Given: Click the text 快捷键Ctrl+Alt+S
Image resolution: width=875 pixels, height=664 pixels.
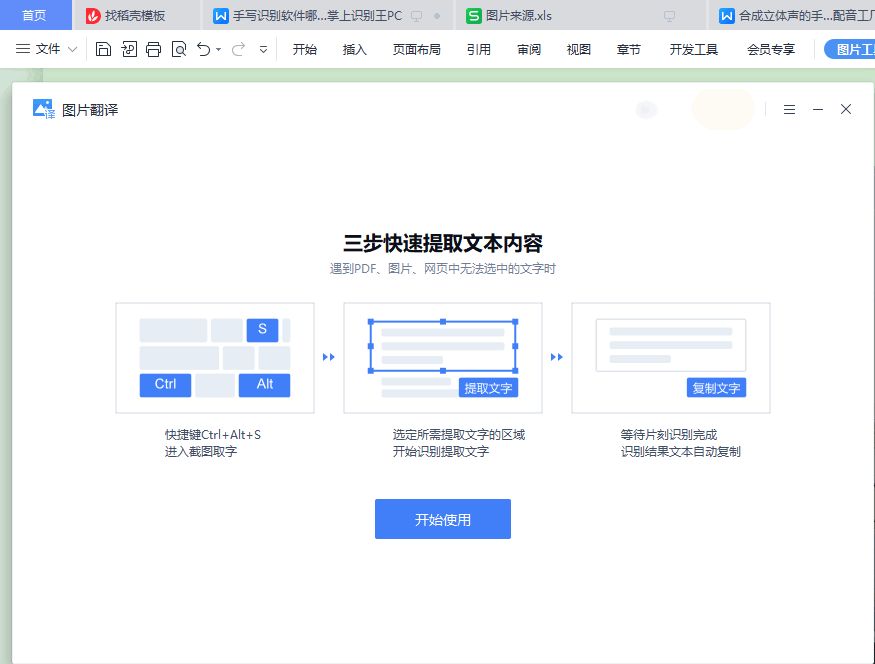Looking at the screenshot, I should pos(213,435).
